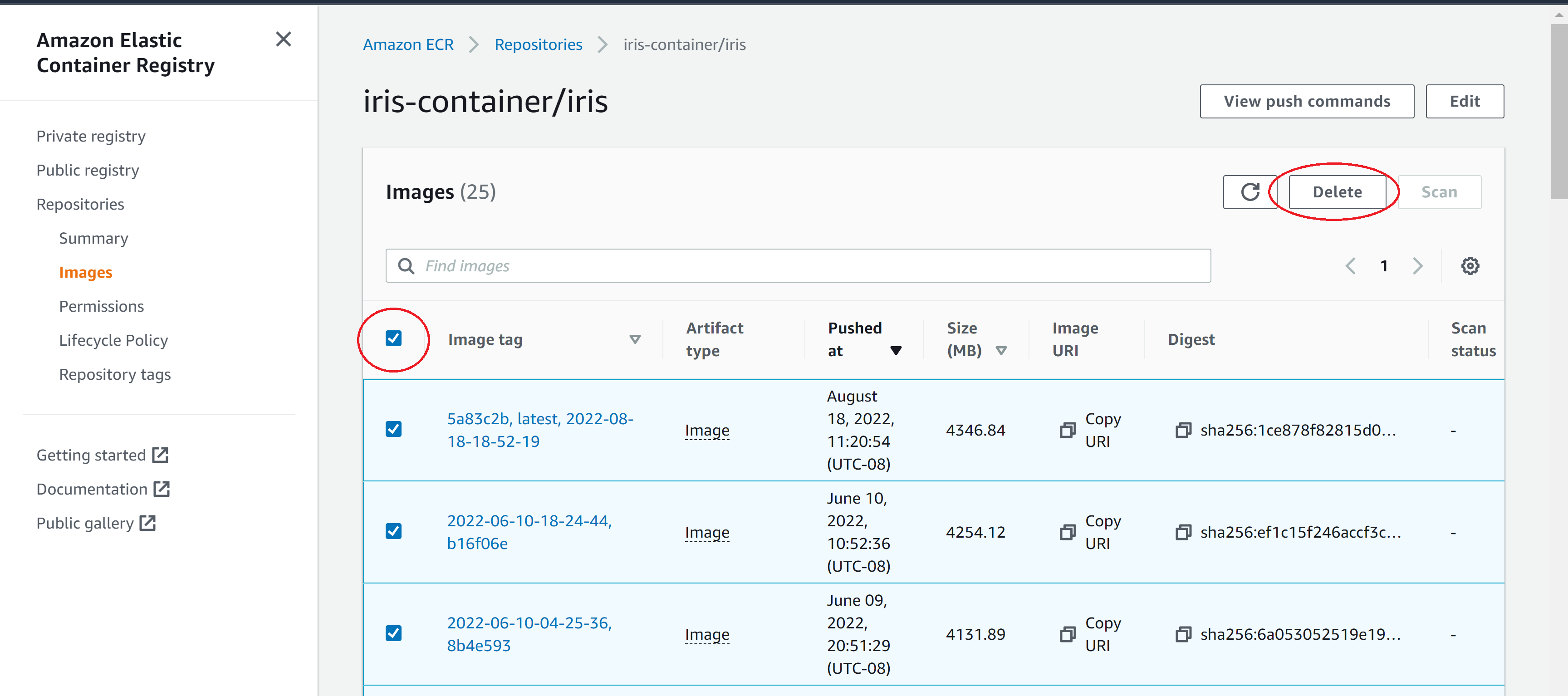The image size is (1568, 696).
Task: Click the Find images search field
Action: pyautogui.click(x=798, y=266)
